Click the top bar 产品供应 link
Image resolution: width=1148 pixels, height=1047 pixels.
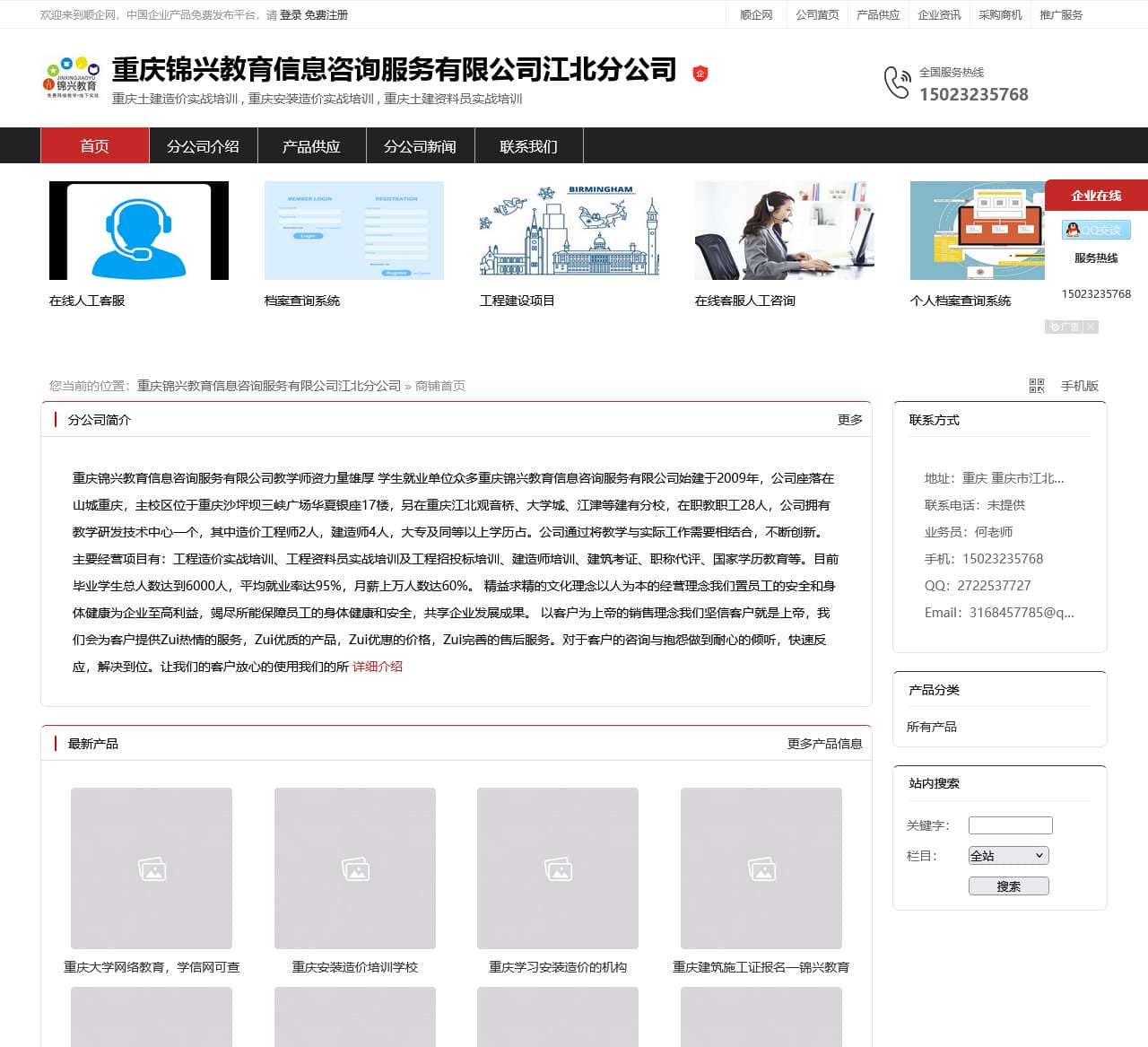[878, 15]
